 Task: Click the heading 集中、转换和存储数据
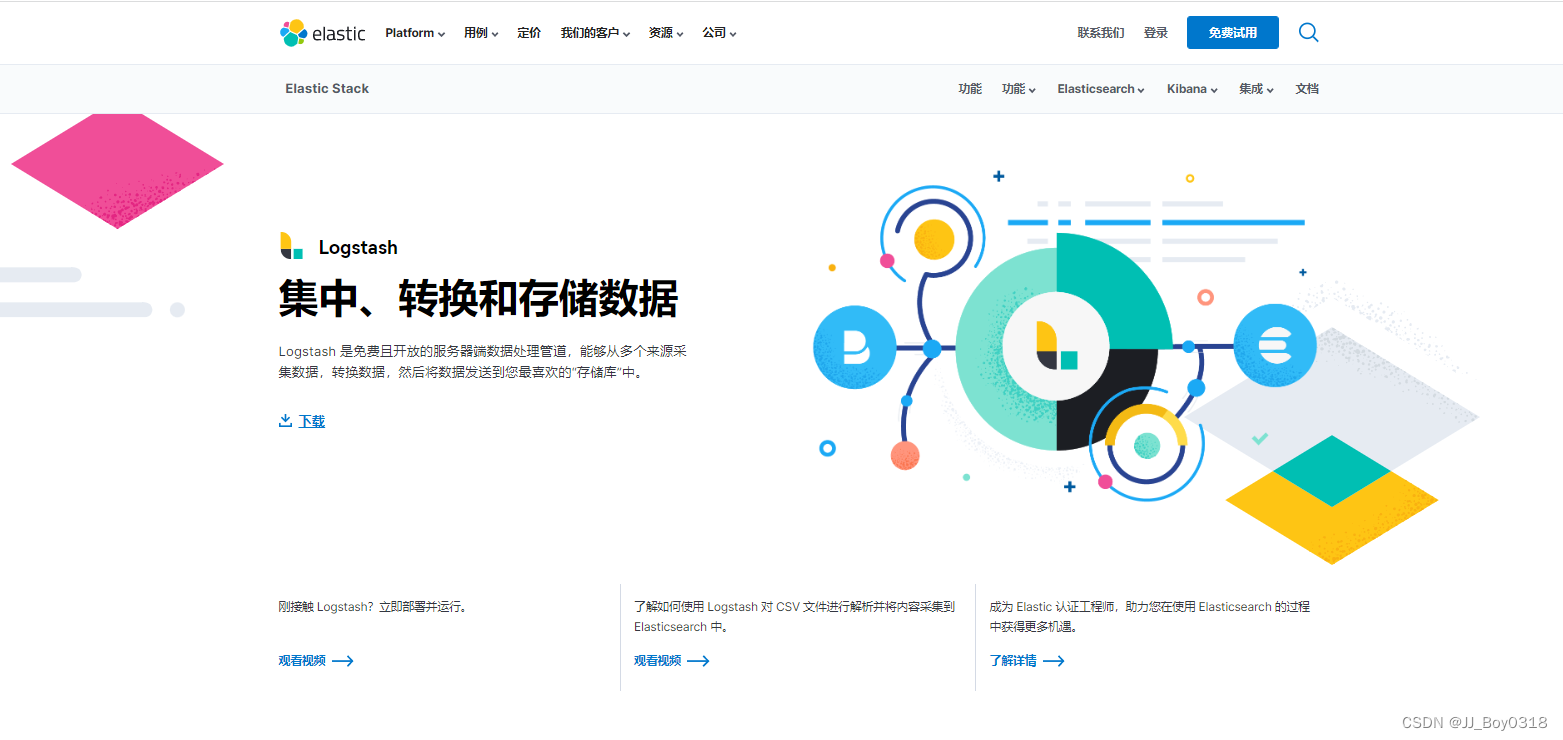(478, 298)
